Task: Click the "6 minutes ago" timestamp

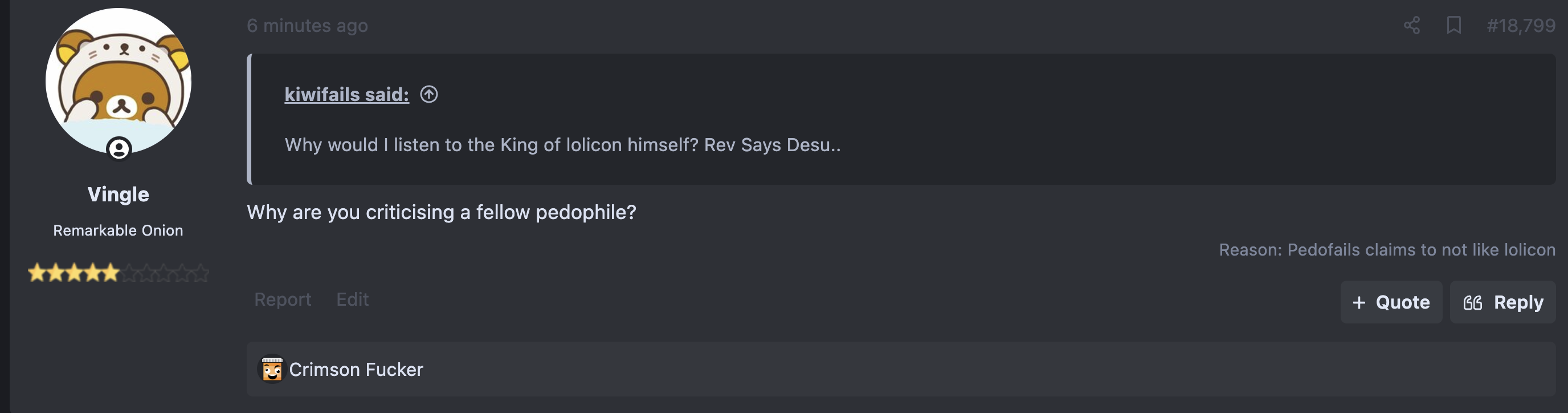Action: click(x=307, y=26)
